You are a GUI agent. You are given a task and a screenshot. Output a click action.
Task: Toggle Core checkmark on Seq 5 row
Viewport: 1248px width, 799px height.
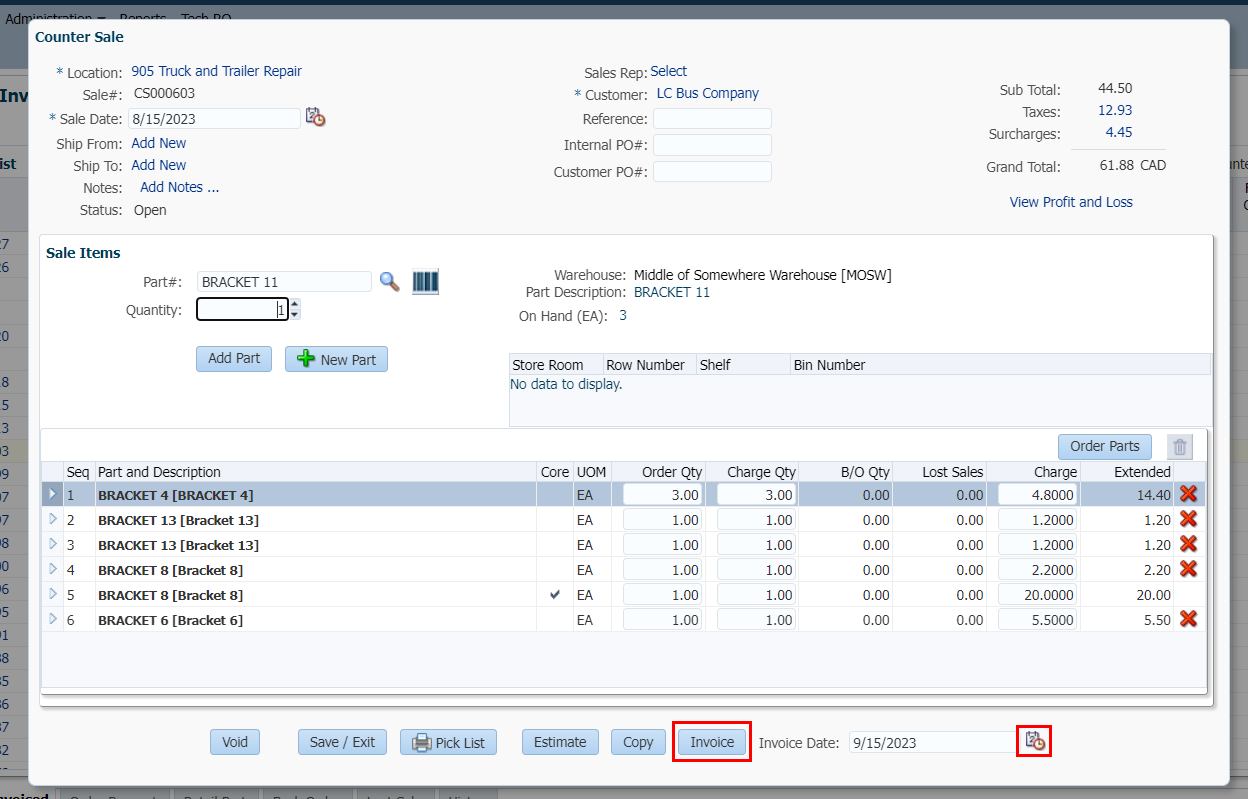555,594
